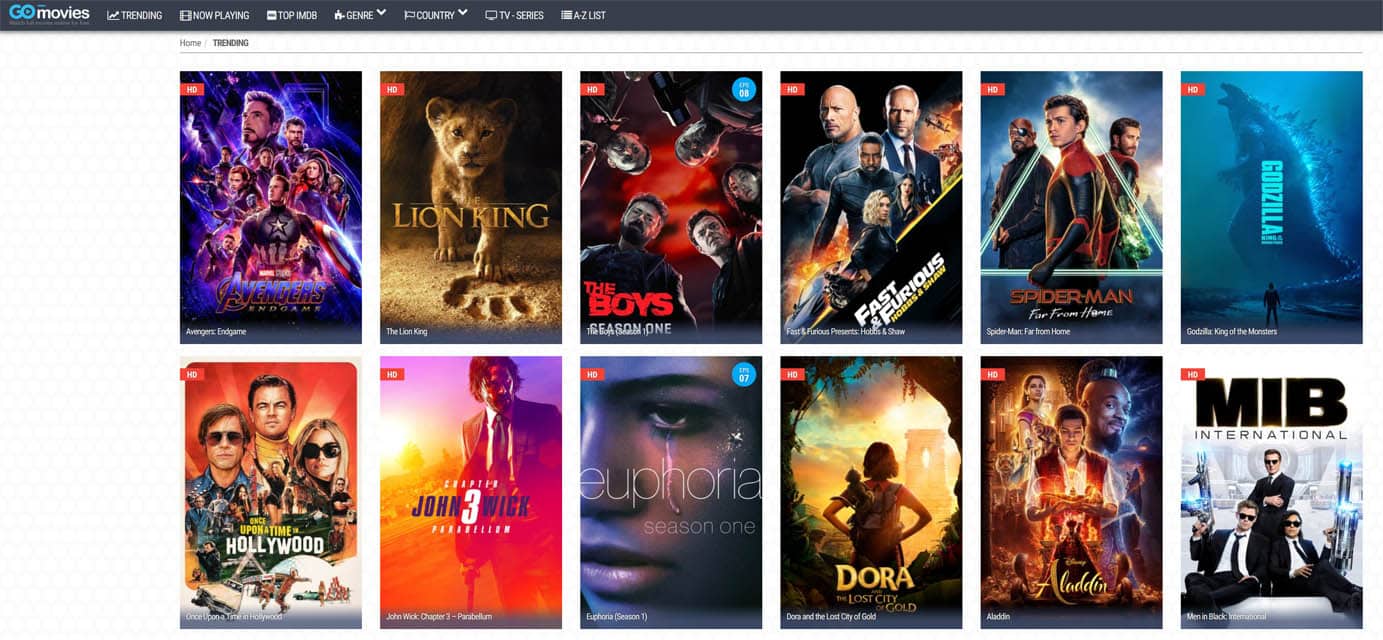Click the Top IMDB icon
The width and height of the screenshot is (1383, 640).
(273, 16)
